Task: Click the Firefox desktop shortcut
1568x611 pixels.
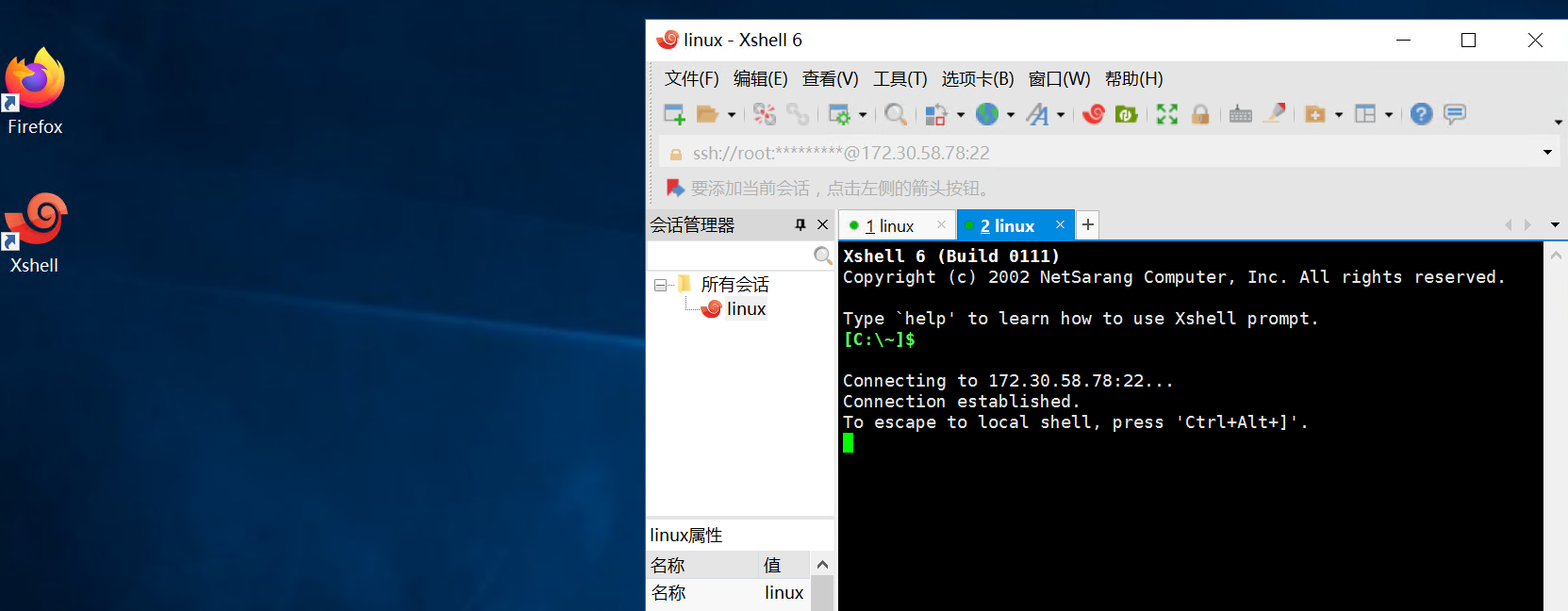Action: (x=35, y=91)
